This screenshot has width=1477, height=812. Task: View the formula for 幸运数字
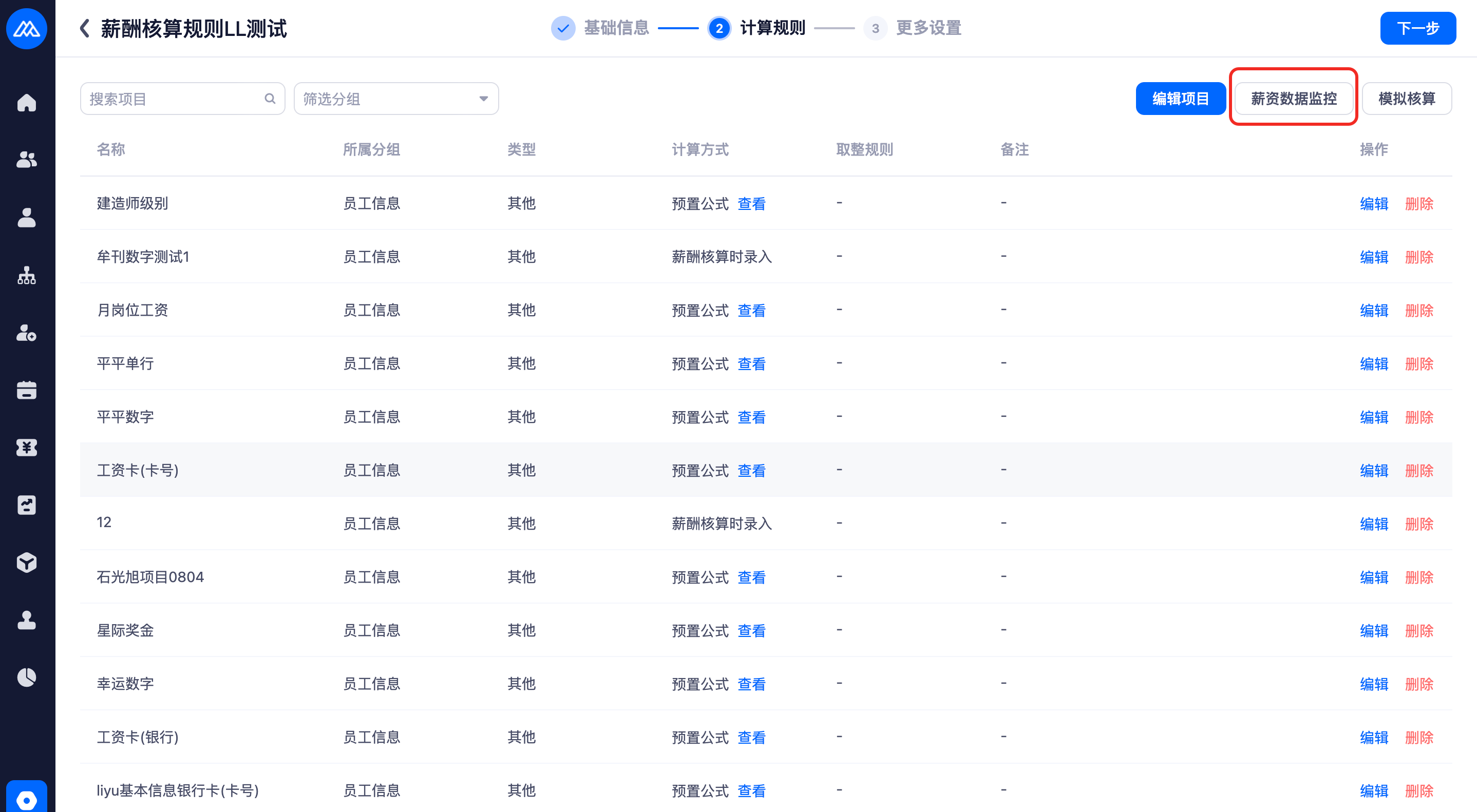tap(751, 684)
